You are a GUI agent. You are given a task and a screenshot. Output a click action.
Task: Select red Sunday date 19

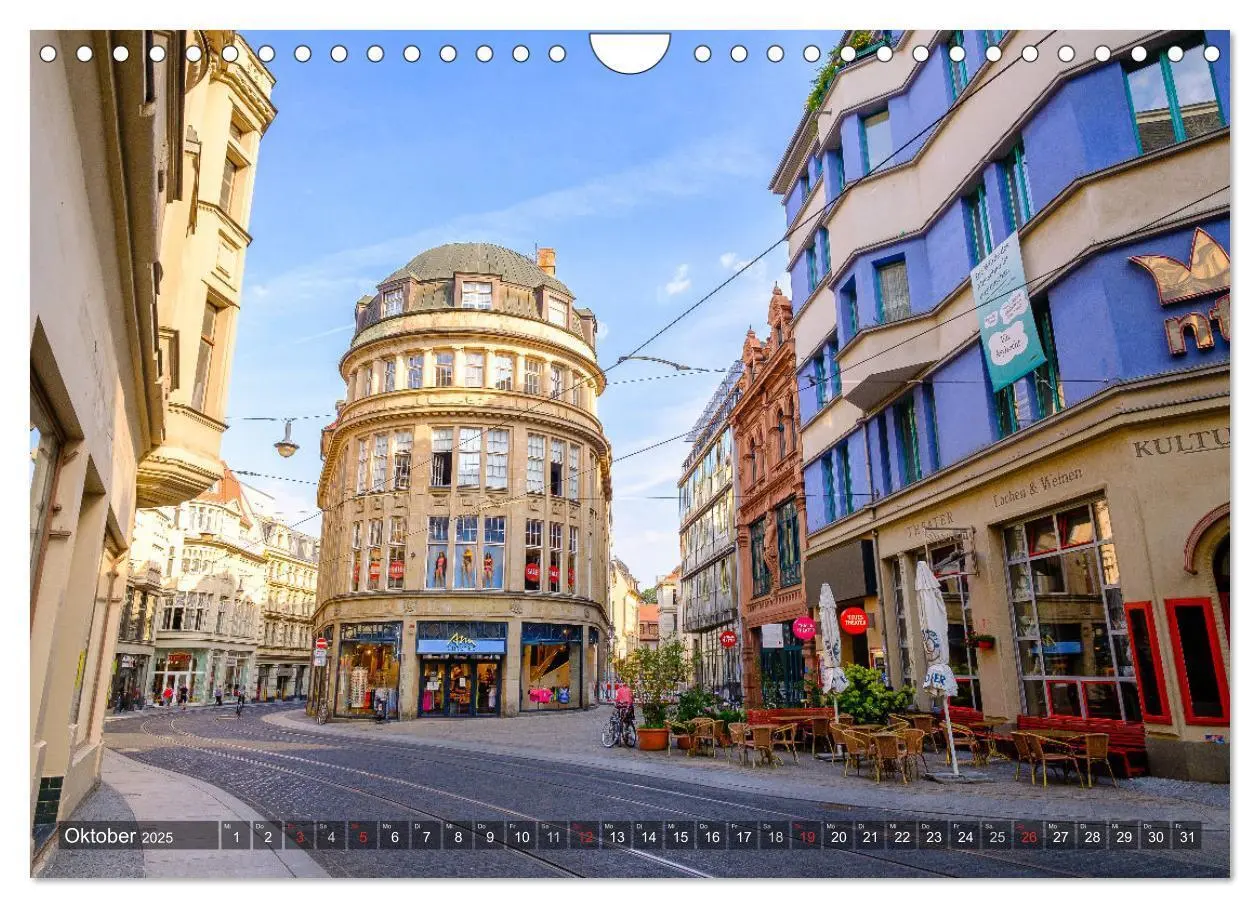click(x=806, y=836)
